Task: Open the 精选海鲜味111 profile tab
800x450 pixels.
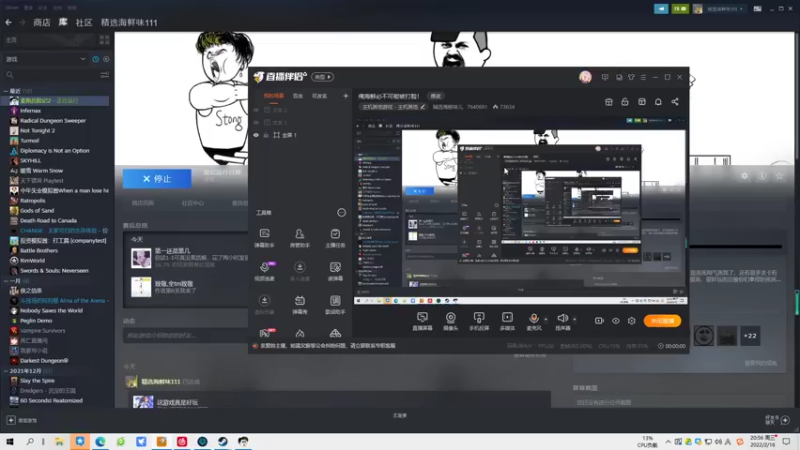Action: pos(129,22)
